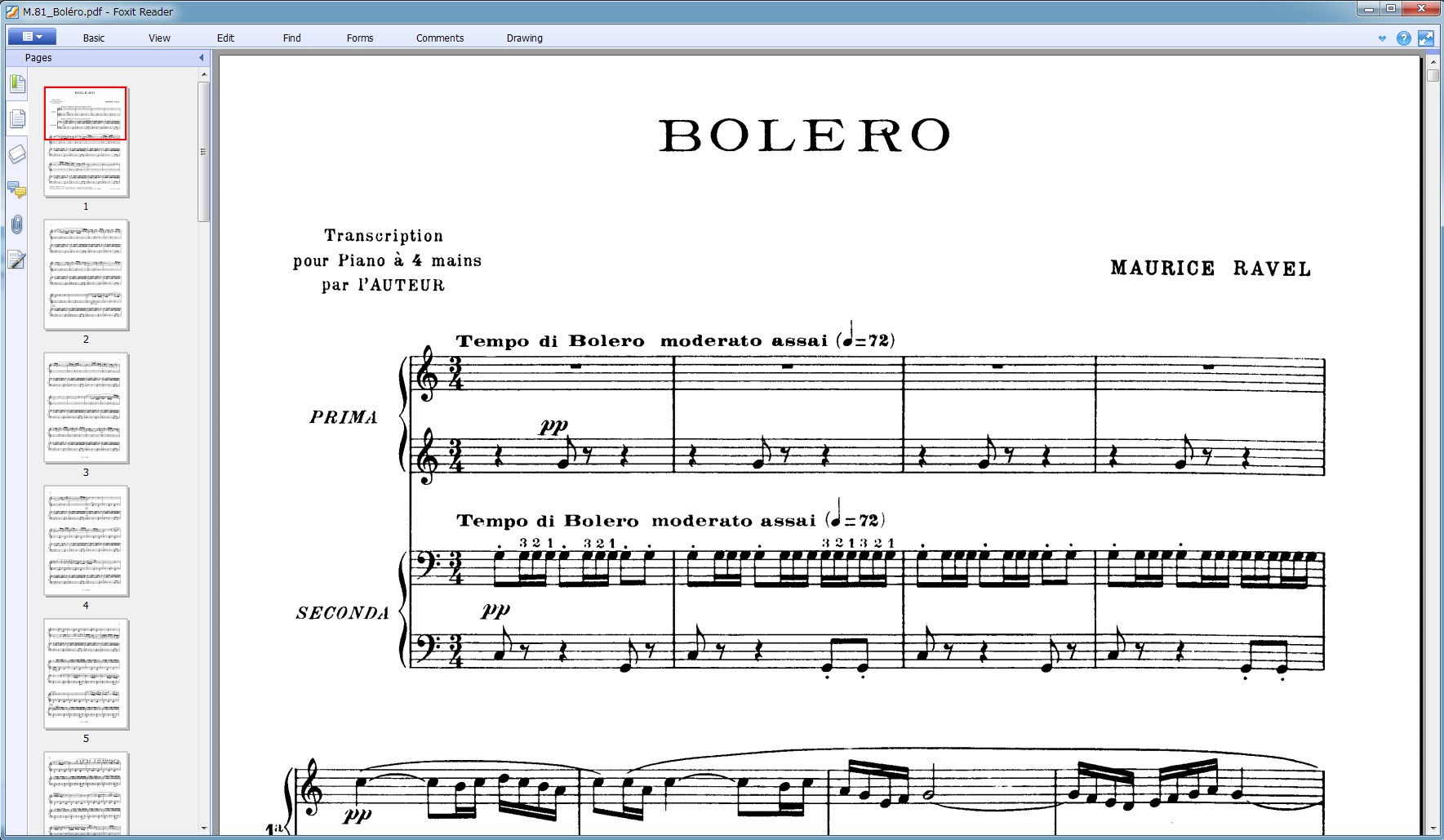Minimize the Foxit Reader window
This screenshot has width=1444, height=840.
pyautogui.click(x=1369, y=8)
